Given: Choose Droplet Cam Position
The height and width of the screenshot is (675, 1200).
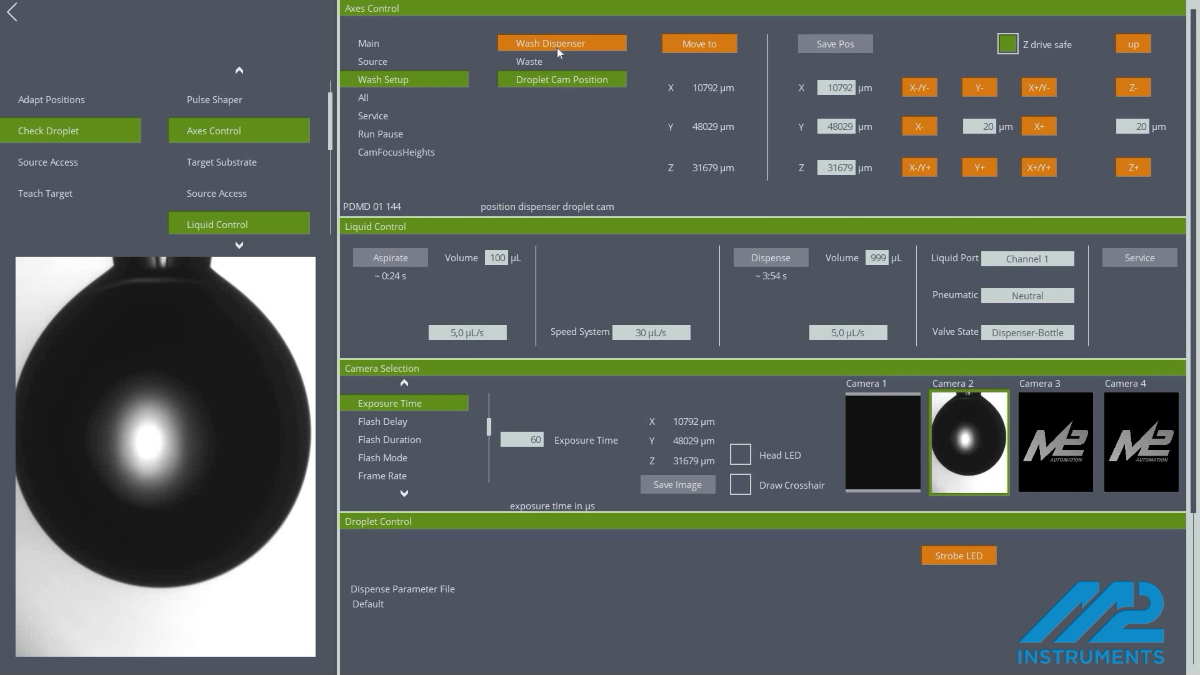Looking at the screenshot, I should 562,80.
